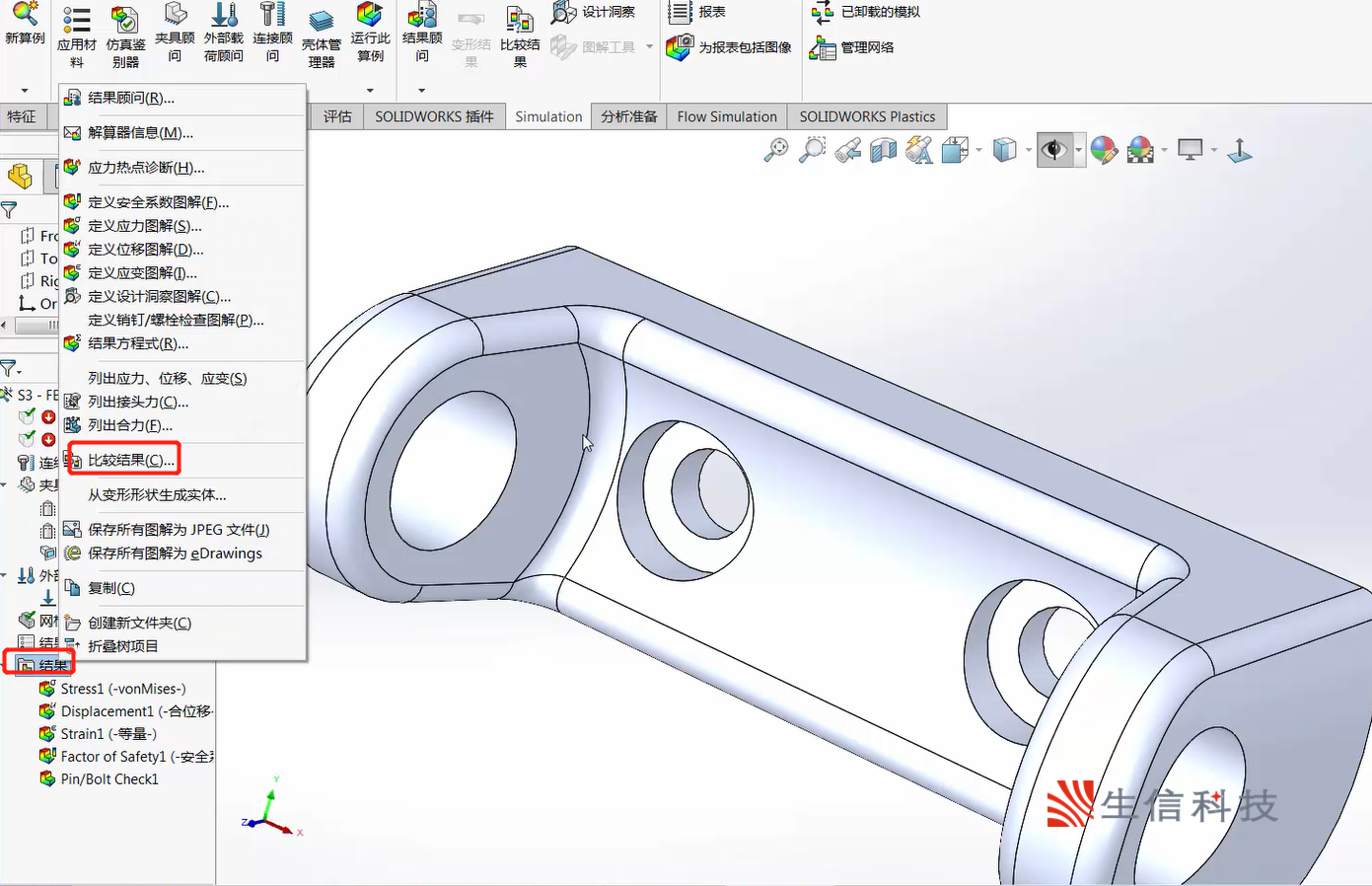
Task: Choose 从变形形状生成实体... menu entry
Action: [182, 495]
